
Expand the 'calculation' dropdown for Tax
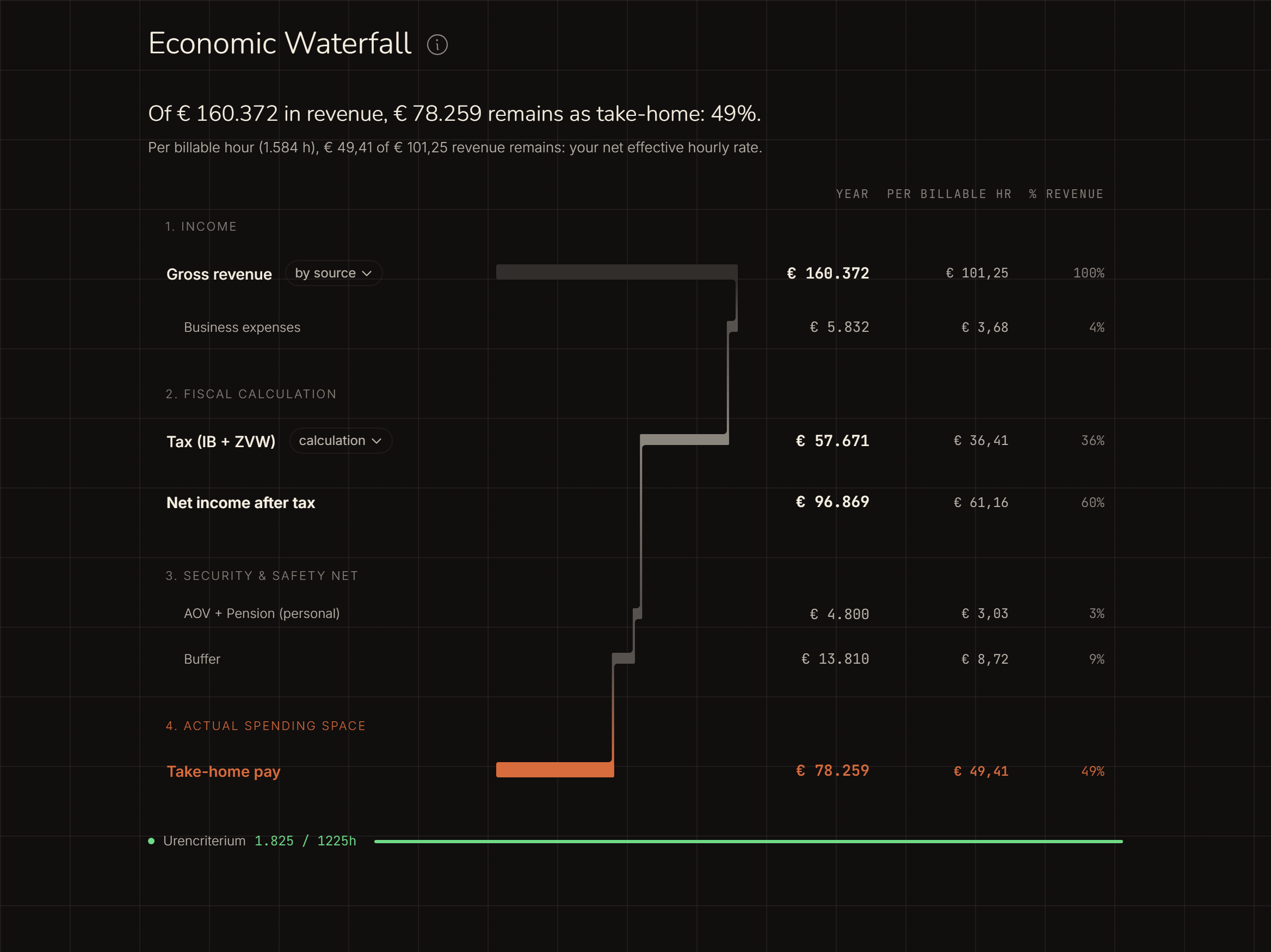tap(341, 441)
